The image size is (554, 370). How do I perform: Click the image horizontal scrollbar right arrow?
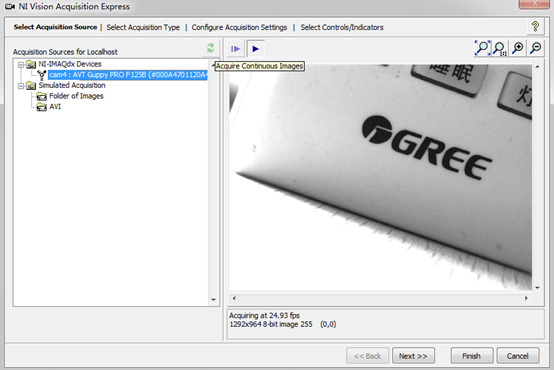tap(526, 298)
